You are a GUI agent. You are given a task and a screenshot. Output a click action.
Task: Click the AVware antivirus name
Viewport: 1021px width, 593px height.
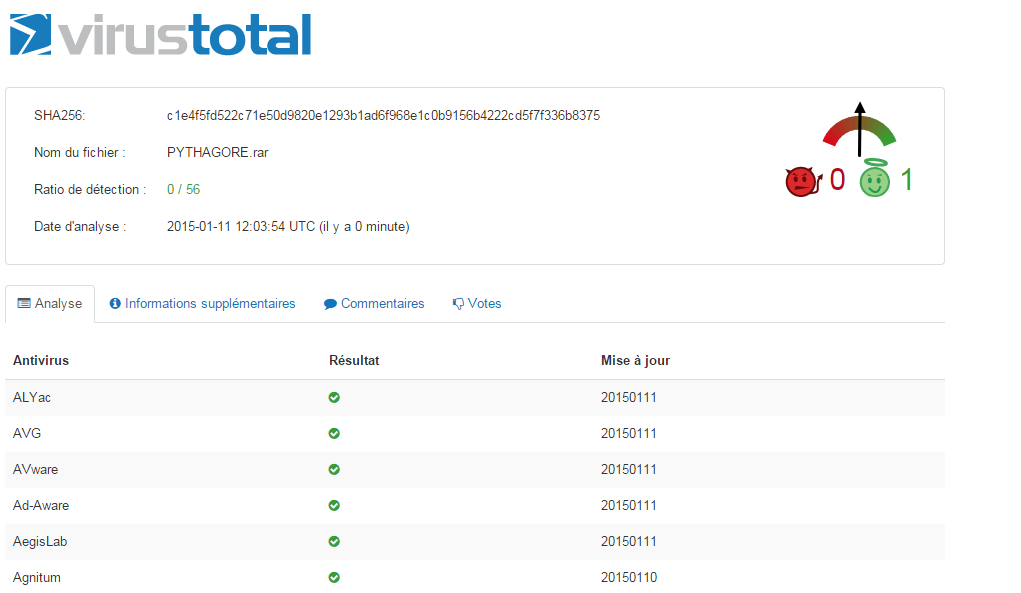(x=35, y=469)
